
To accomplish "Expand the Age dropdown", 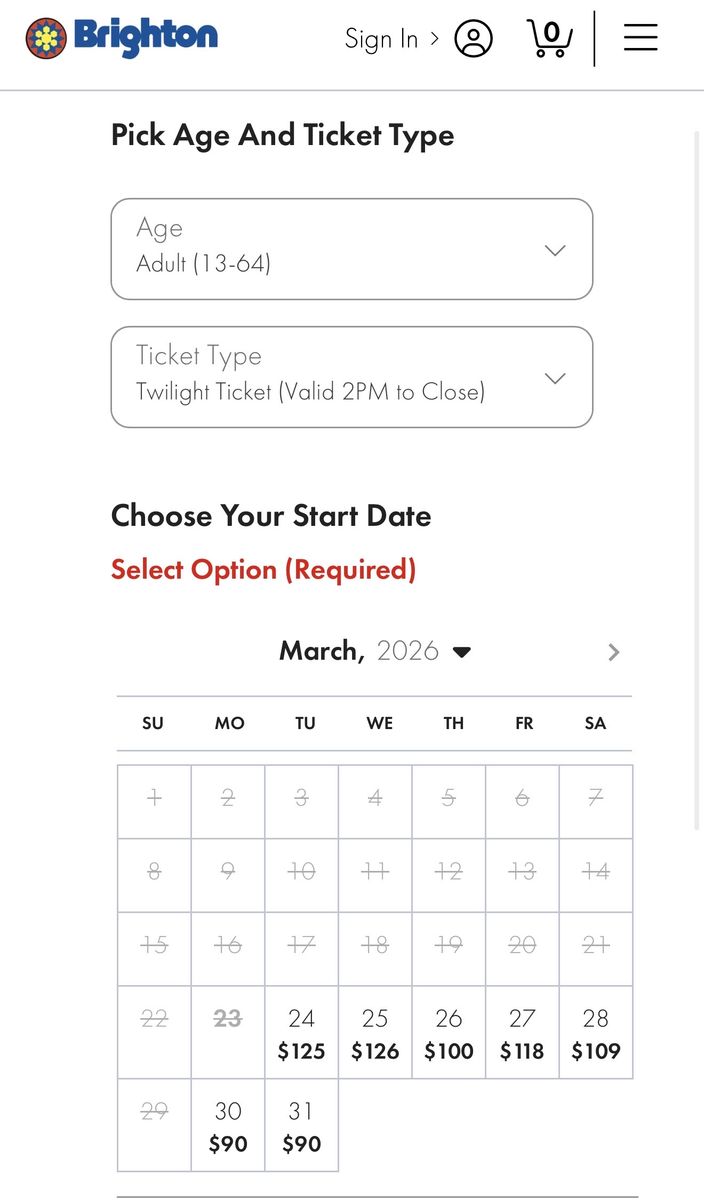I will (352, 249).
